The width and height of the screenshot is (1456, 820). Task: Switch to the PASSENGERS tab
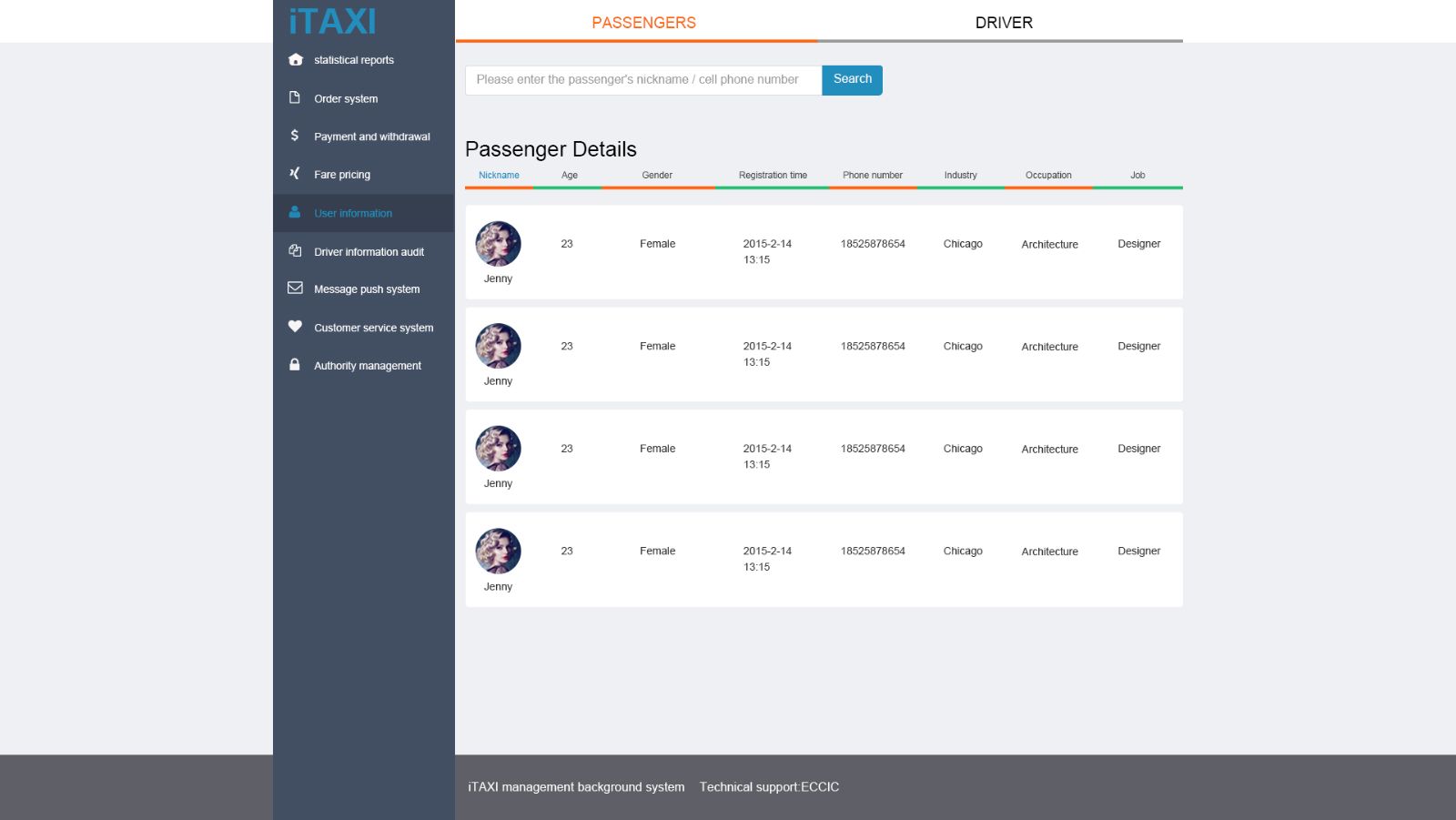click(643, 23)
